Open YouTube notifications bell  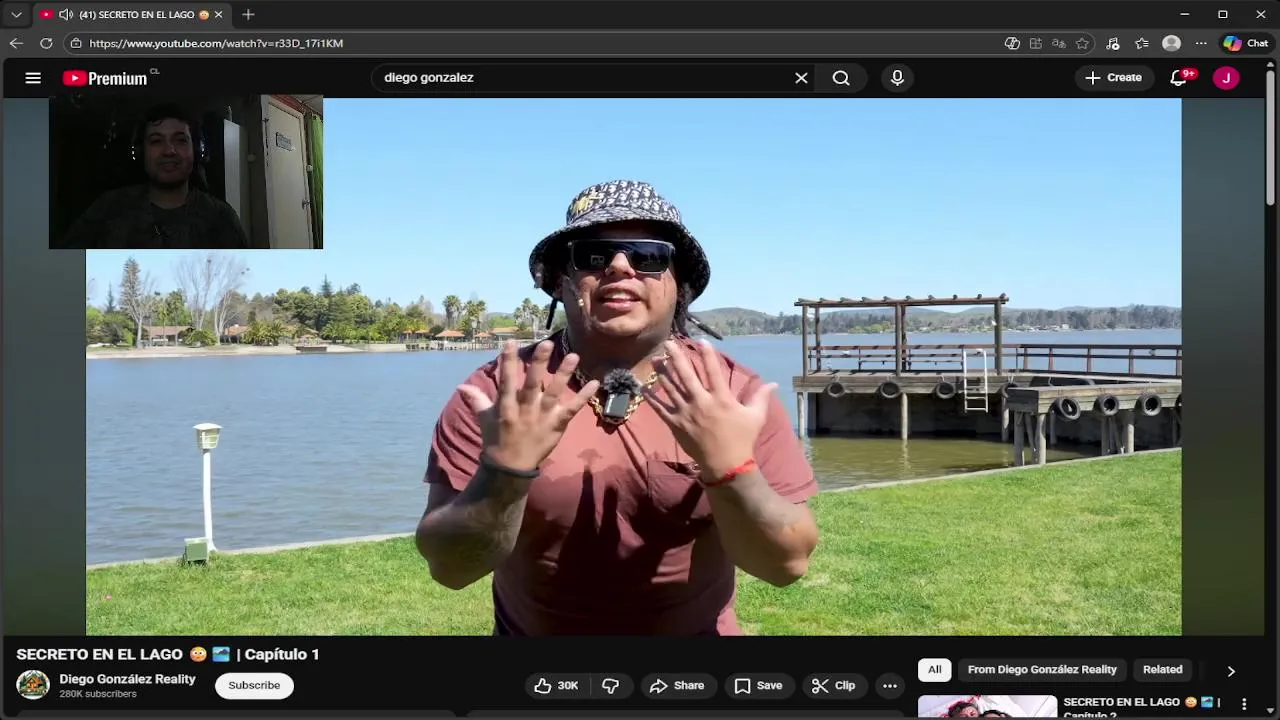(1179, 78)
